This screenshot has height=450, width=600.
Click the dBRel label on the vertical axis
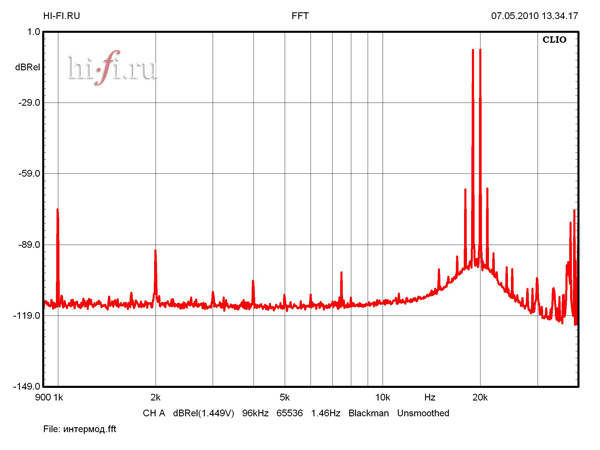point(28,67)
